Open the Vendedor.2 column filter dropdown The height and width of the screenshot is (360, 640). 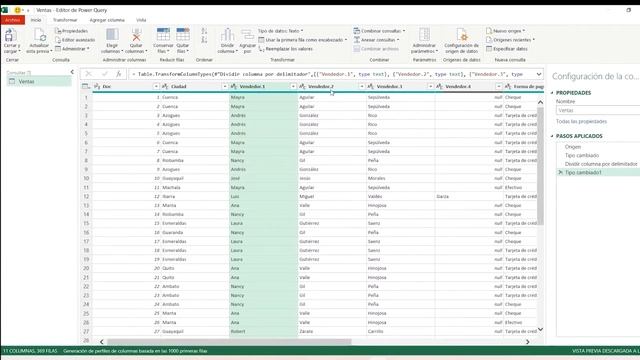[x=362, y=87]
